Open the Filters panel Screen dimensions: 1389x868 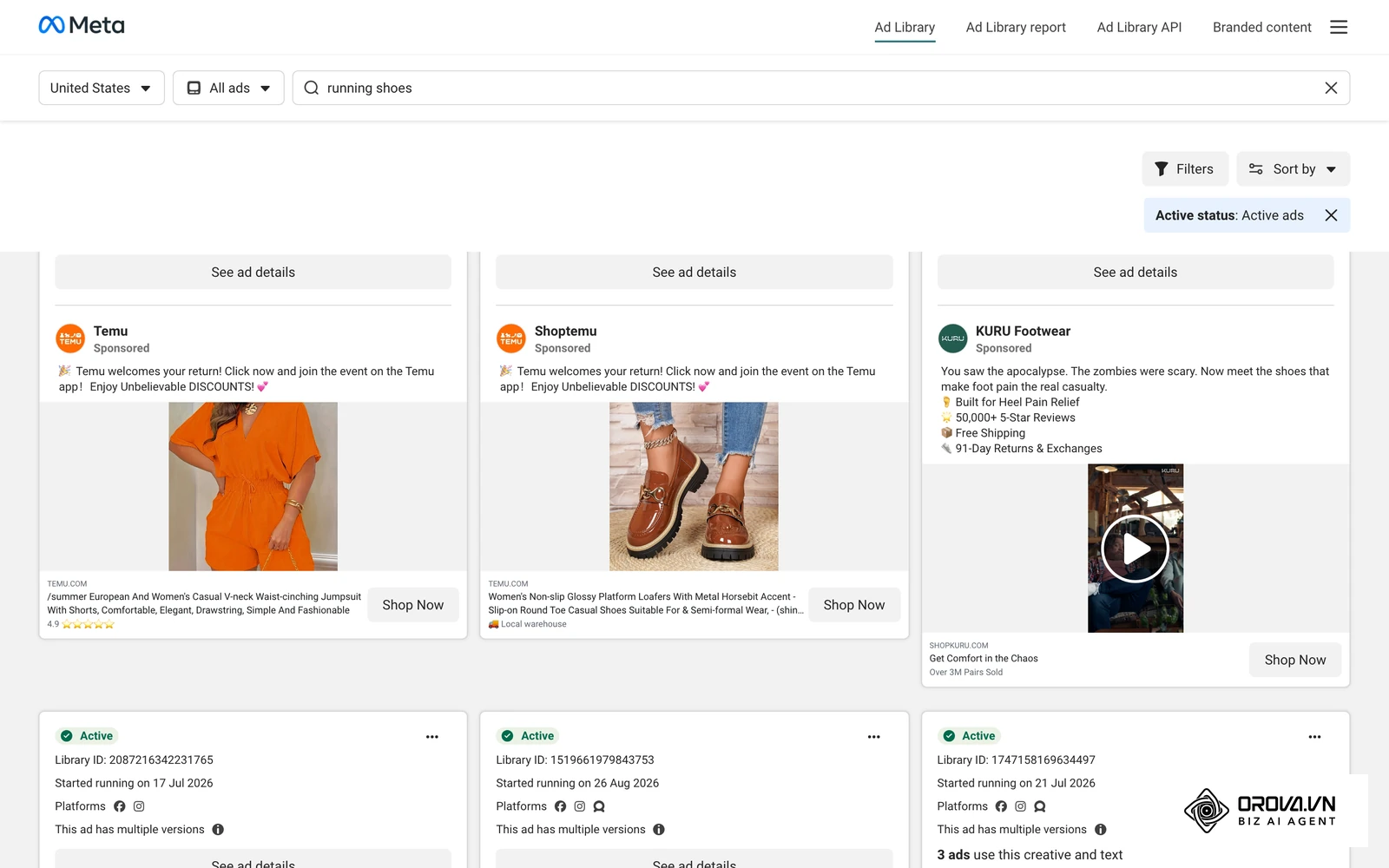[x=1184, y=169]
